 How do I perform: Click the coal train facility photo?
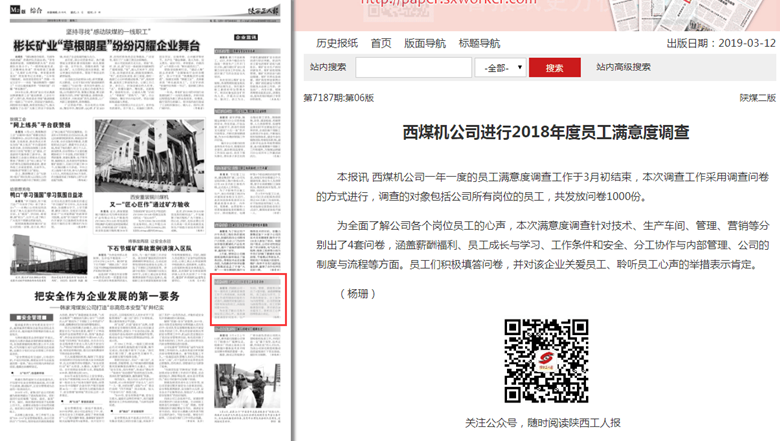pos(49,255)
